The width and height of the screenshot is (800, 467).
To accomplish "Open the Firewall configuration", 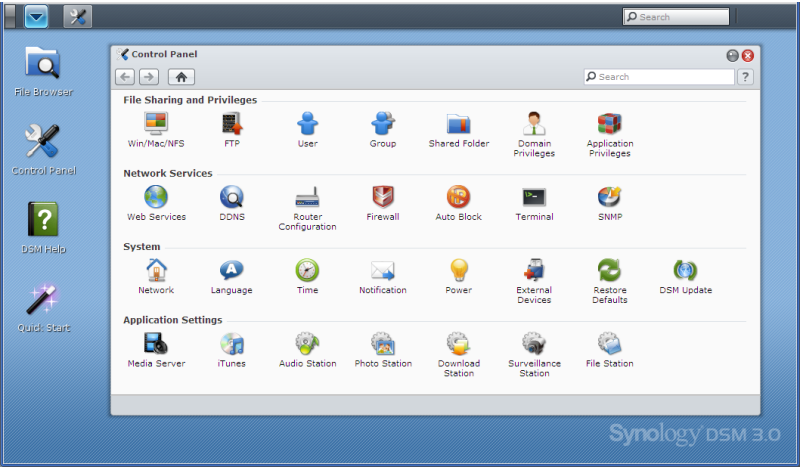I will pos(383,197).
